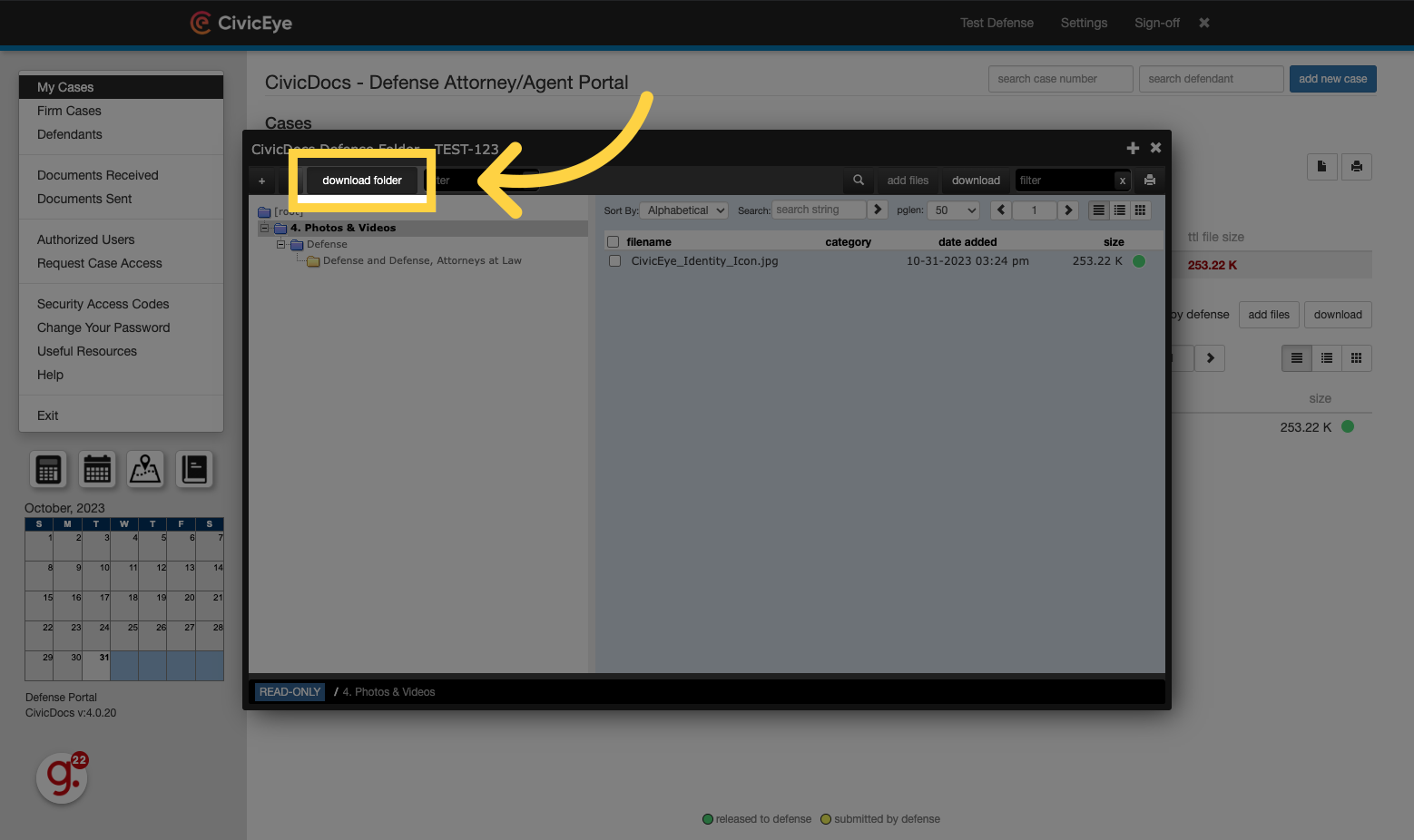Open file CivicEye_Identity_Icon.jpg
This screenshot has width=1414, height=840.
[704, 261]
